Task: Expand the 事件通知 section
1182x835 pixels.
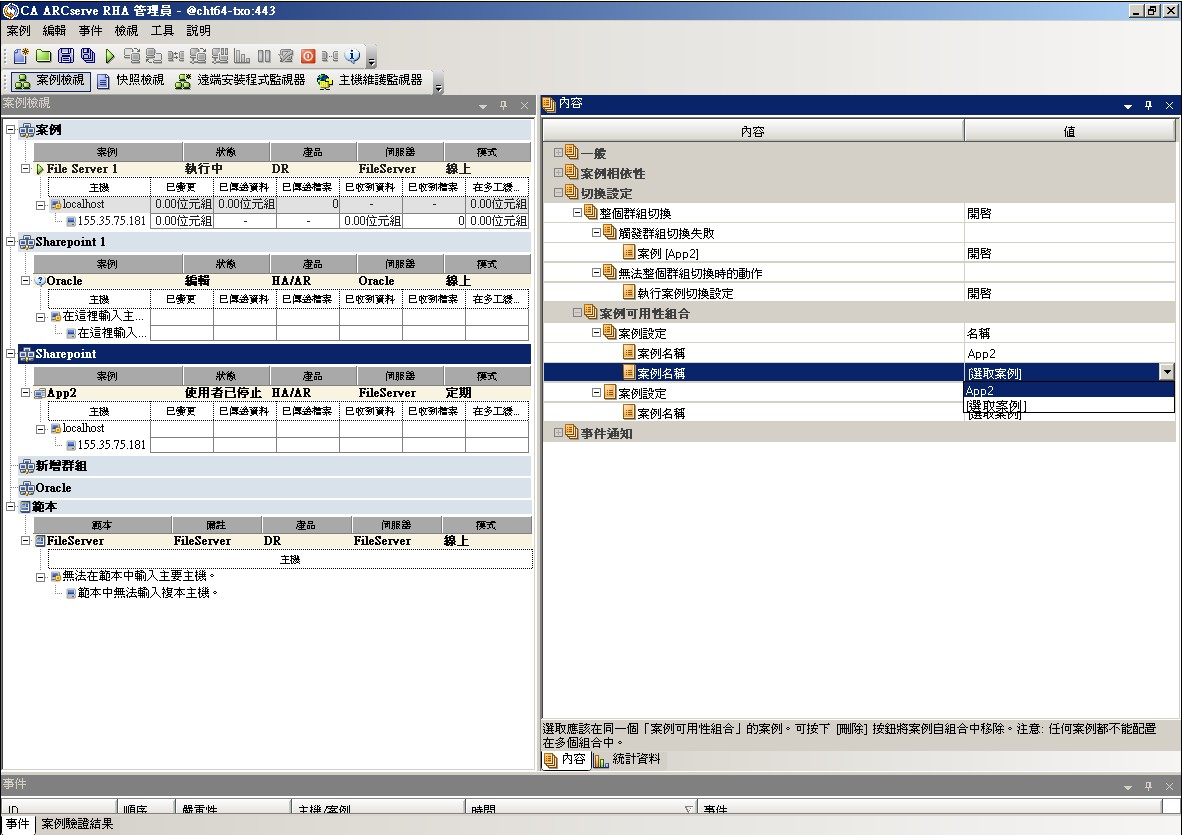Action: (559, 433)
